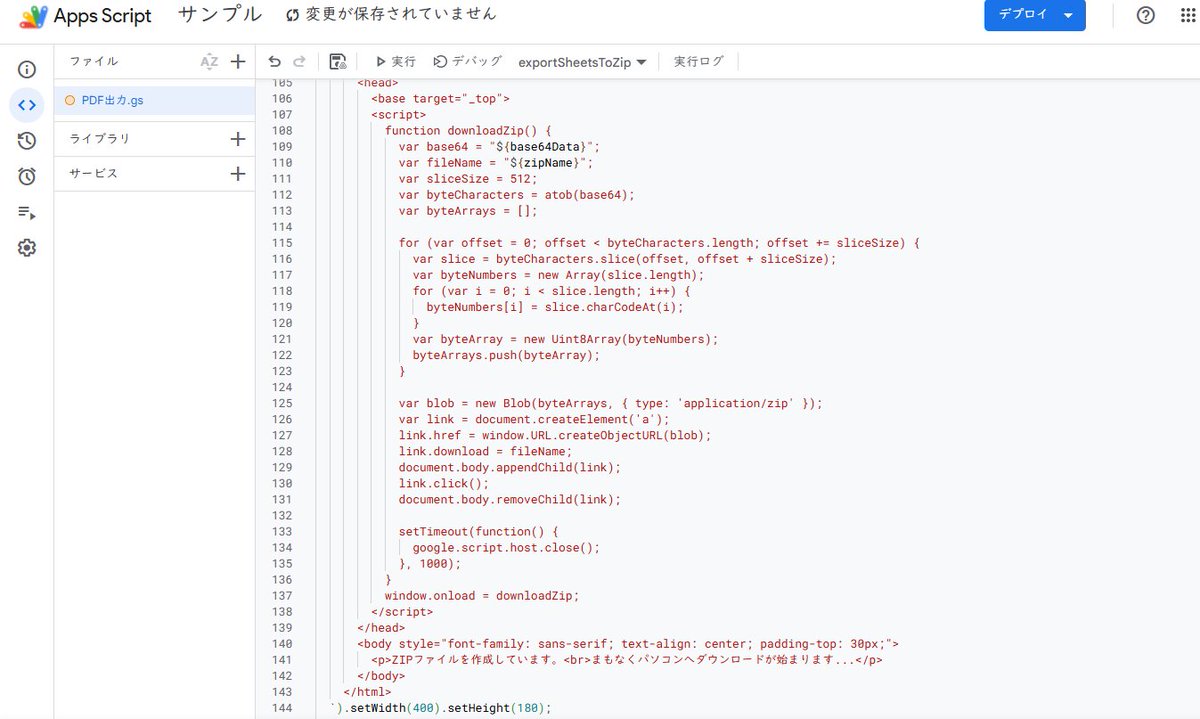Click the サービス section label
This screenshot has width=1200, height=719.
(x=94, y=174)
